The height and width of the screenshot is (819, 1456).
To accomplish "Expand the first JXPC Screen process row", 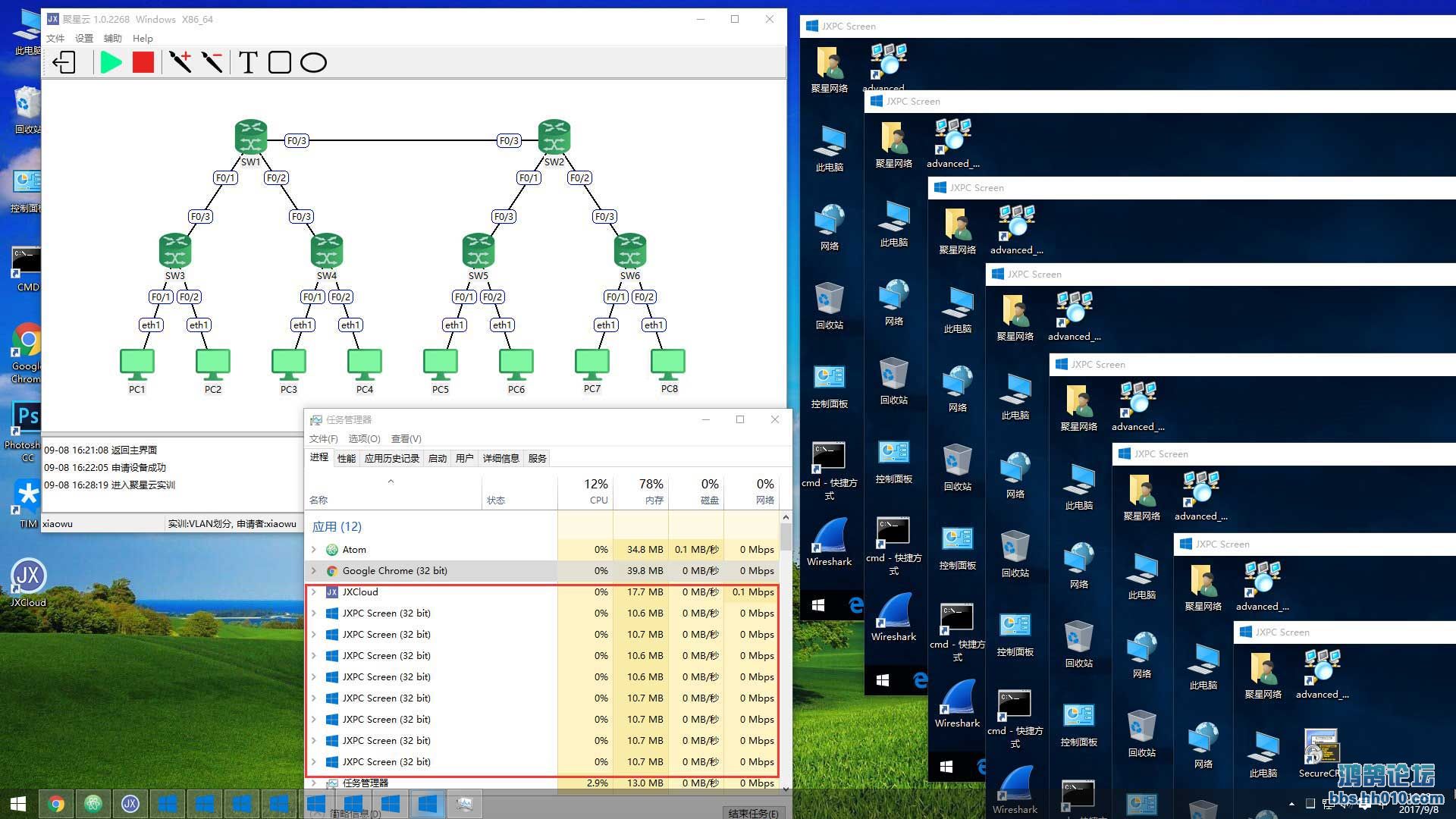I will click(x=314, y=613).
